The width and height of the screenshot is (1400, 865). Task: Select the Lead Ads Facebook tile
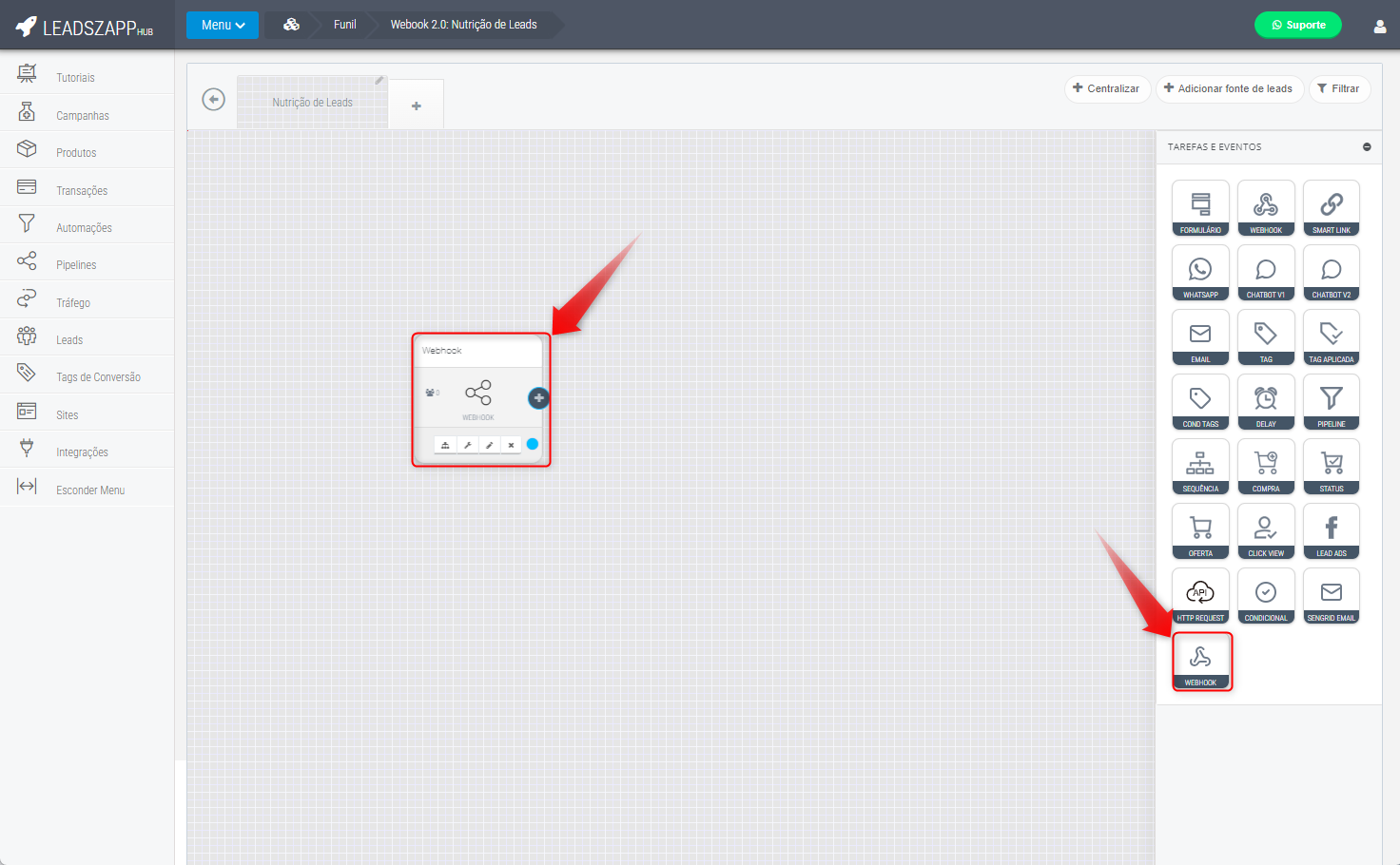point(1332,531)
